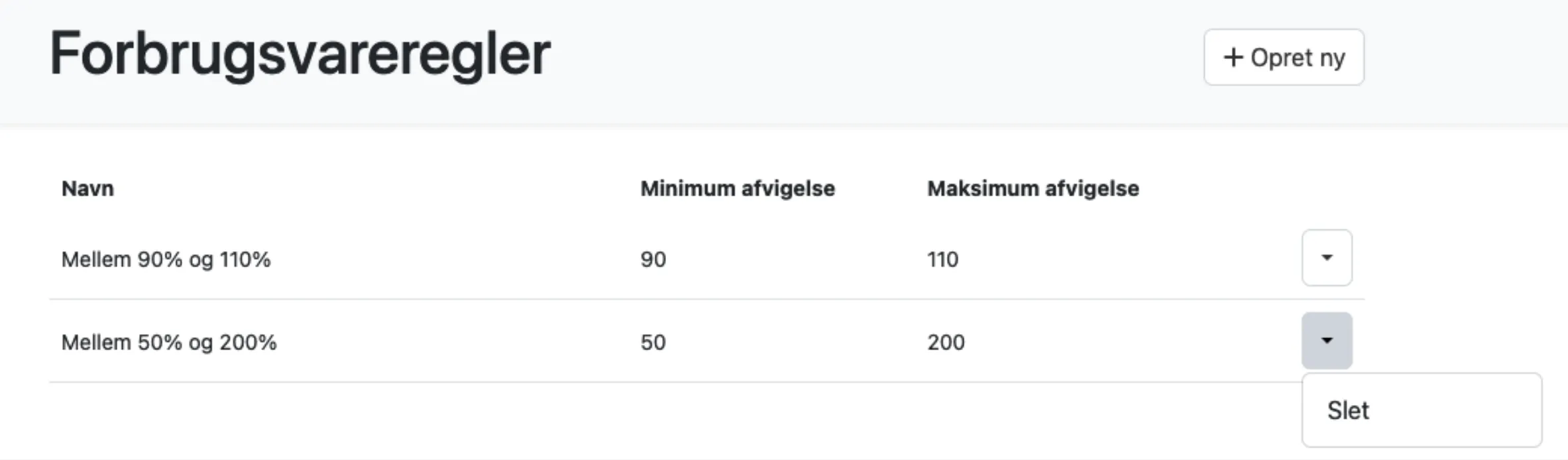Image resolution: width=1568 pixels, height=460 pixels.
Task: Click the highlighted caret icon beside row two
Action: coord(1326,340)
